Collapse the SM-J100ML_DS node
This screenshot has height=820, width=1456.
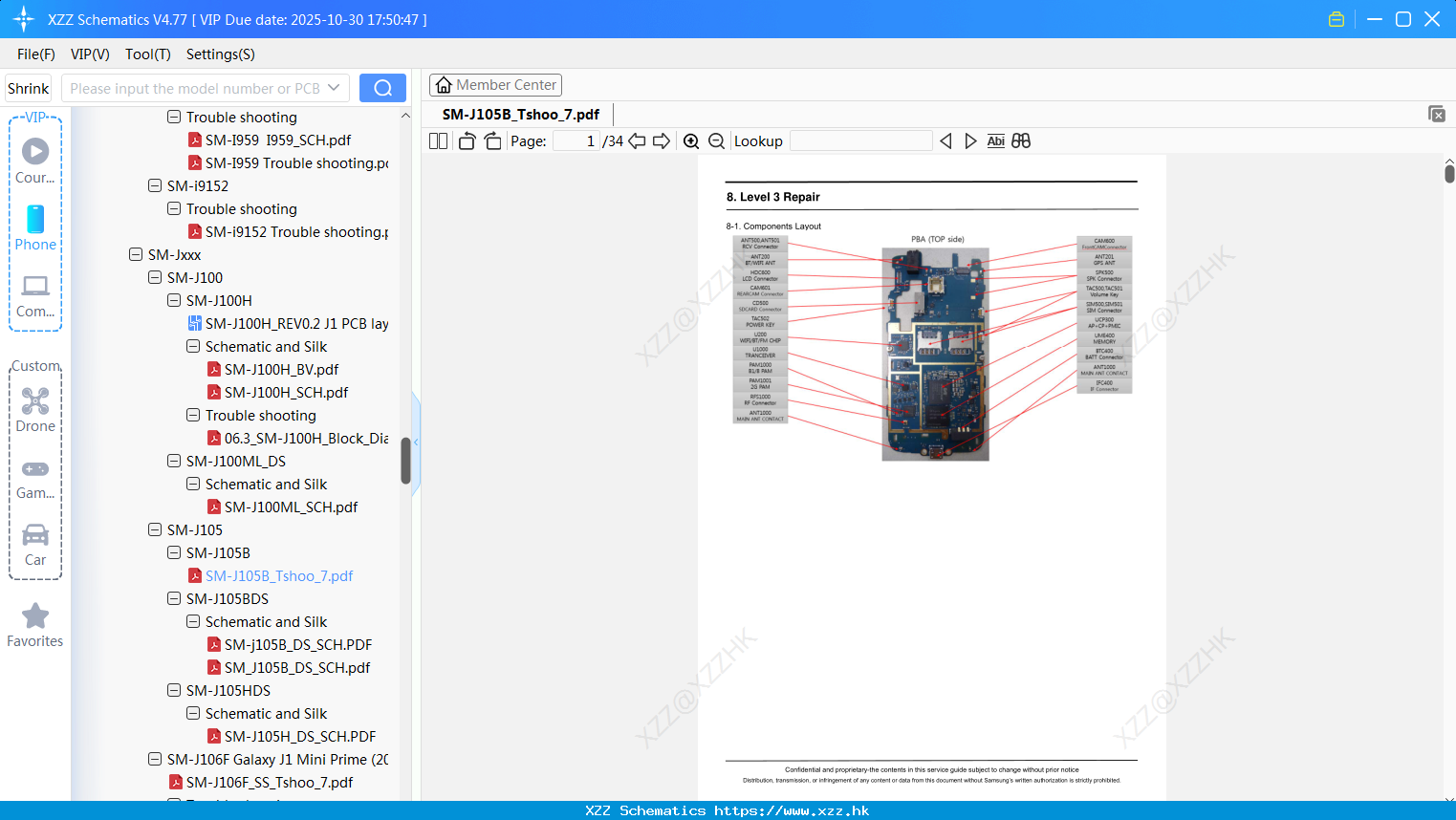pos(174,462)
